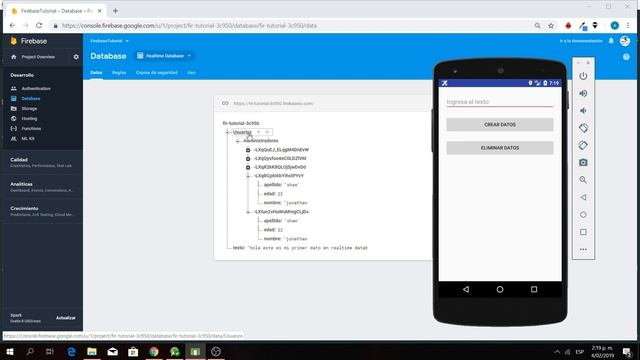Image resolution: width=640 pixels, height=360 pixels.
Task: Open Functions in the sidebar
Action: 31,129
